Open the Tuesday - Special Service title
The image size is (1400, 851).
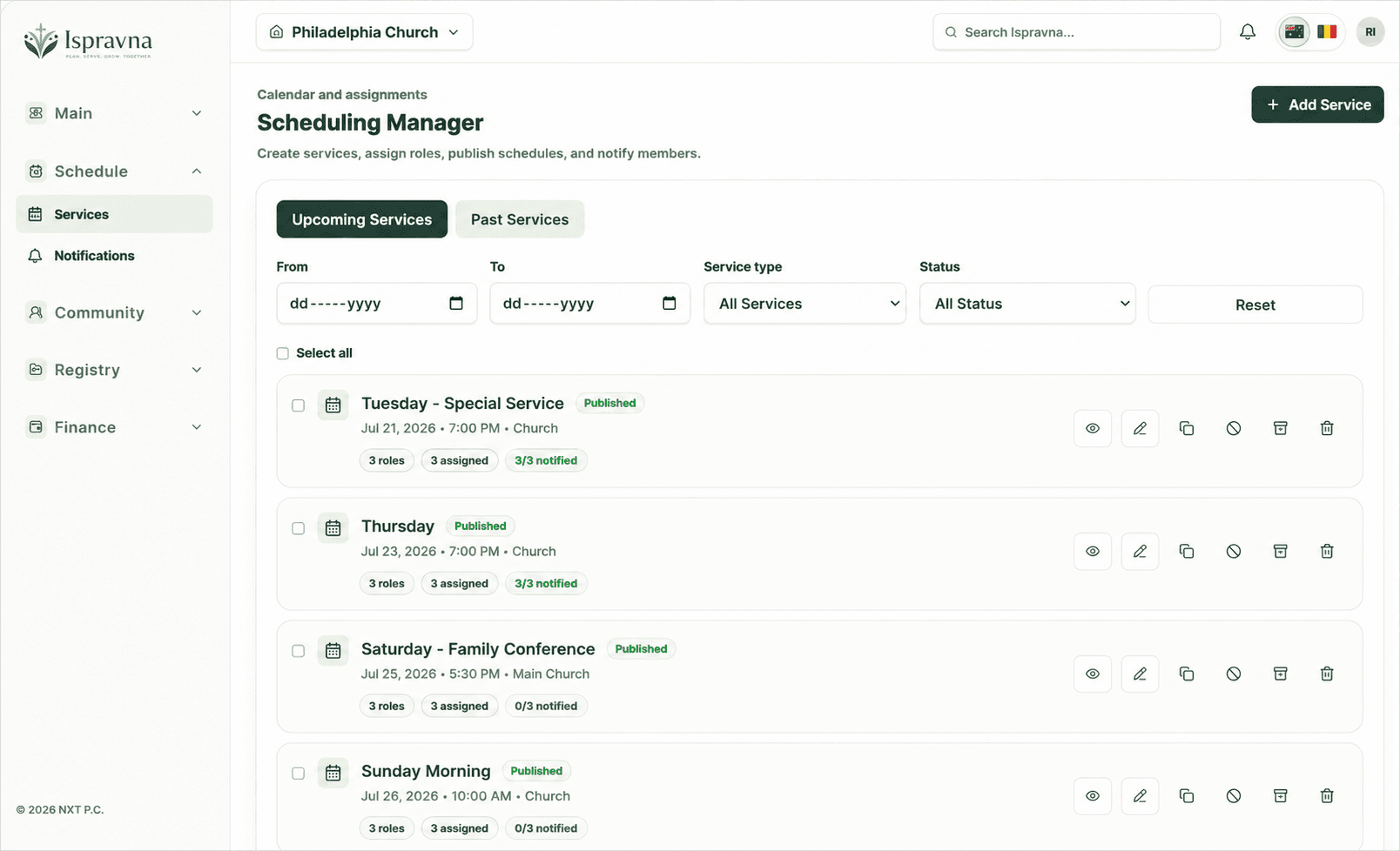point(462,404)
